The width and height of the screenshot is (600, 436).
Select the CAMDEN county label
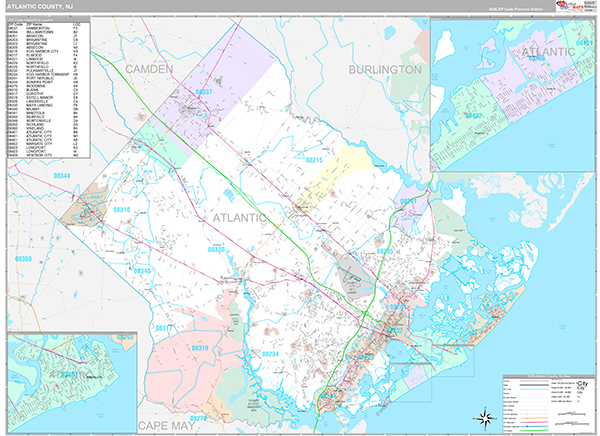[x=149, y=69]
